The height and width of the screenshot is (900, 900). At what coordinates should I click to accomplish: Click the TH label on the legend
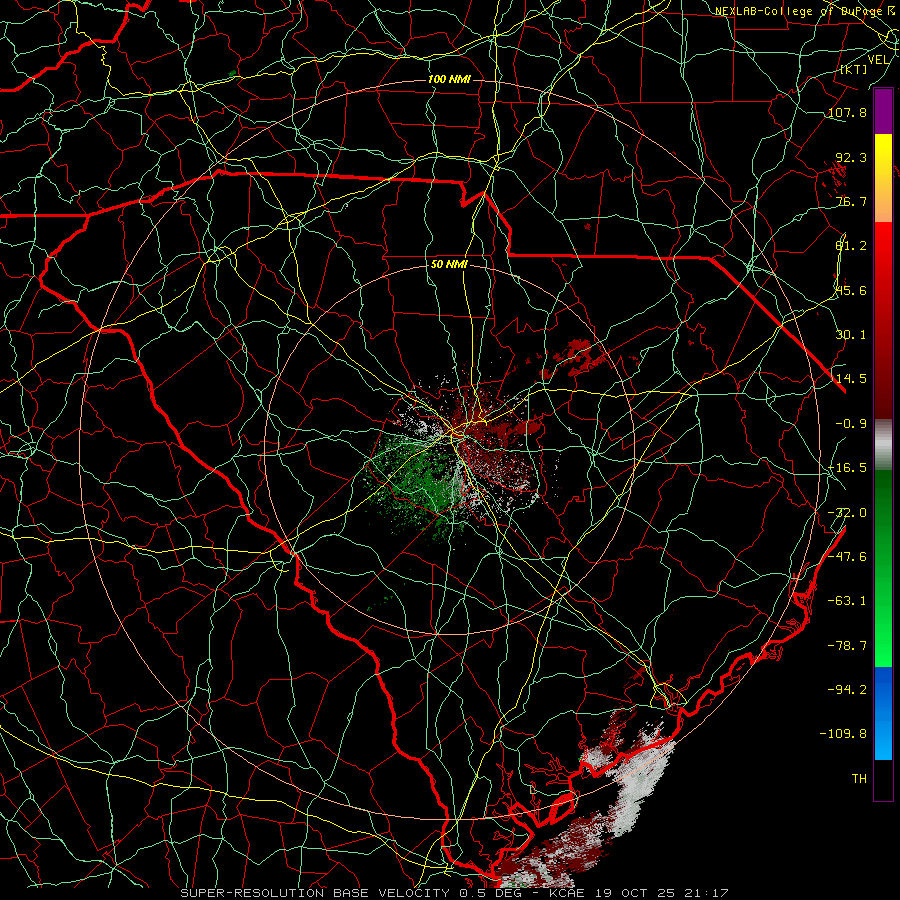(859, 779)
